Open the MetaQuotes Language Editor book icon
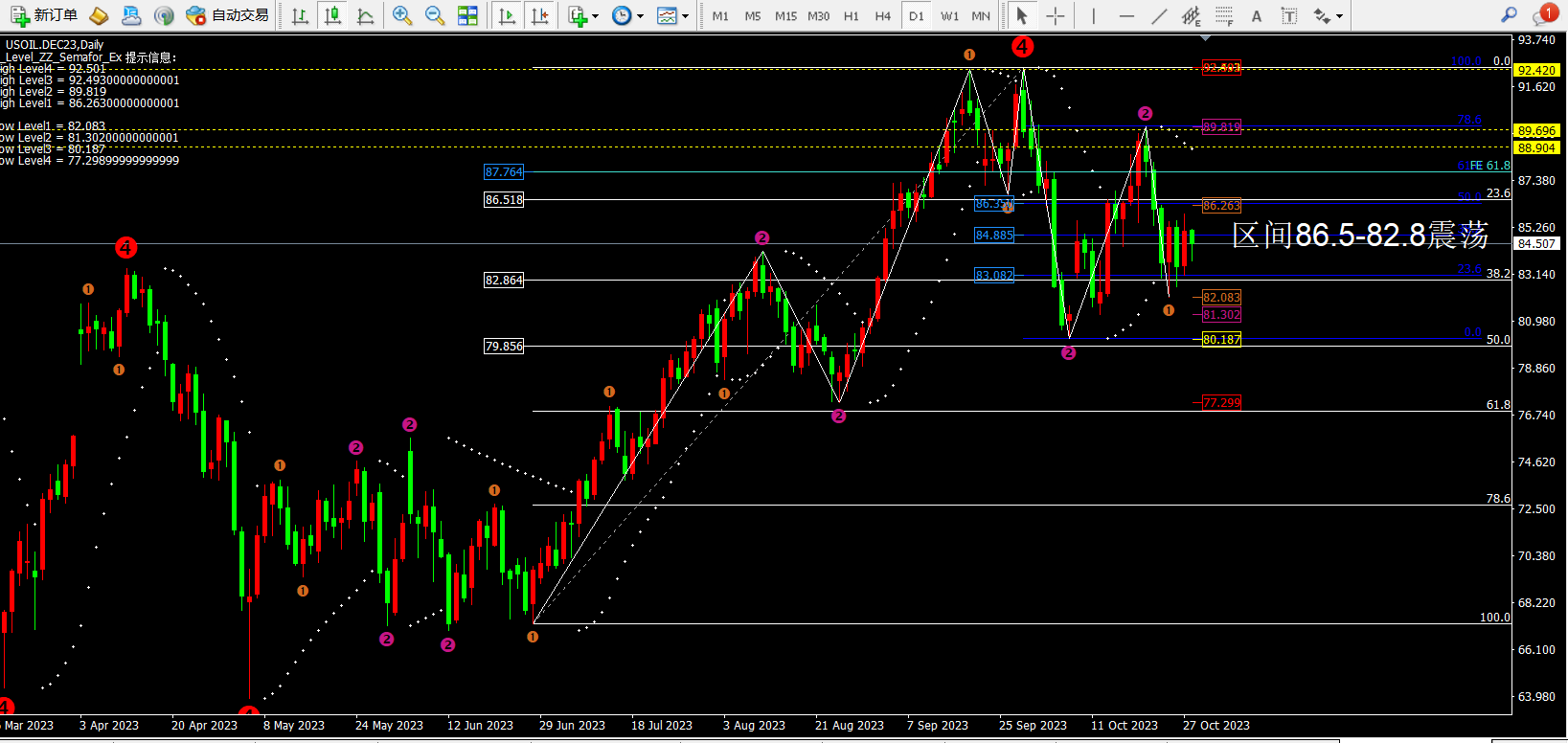Screen dimensions: 1568x743 [x=98, y=15]
